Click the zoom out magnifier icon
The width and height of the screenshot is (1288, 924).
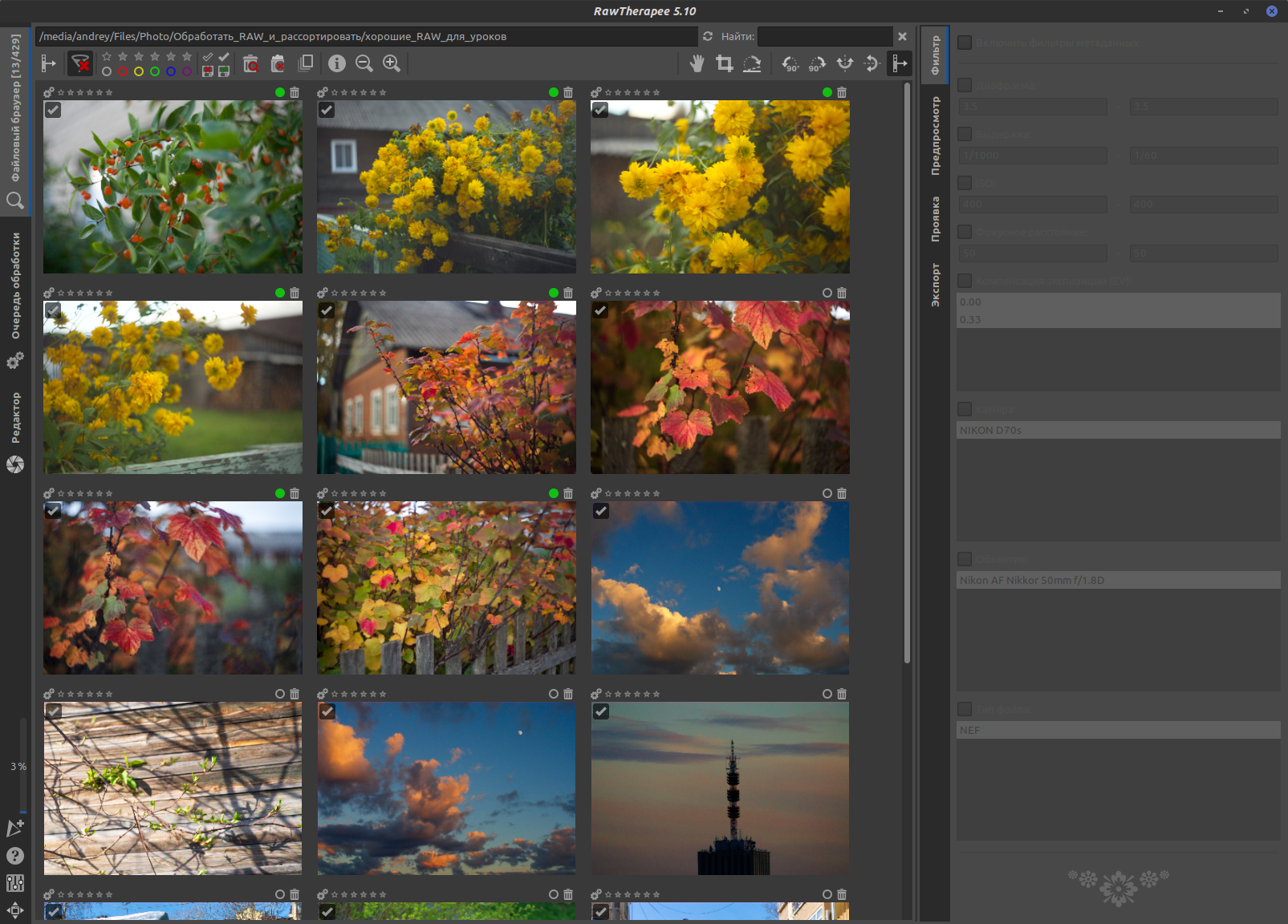(364, 63)
